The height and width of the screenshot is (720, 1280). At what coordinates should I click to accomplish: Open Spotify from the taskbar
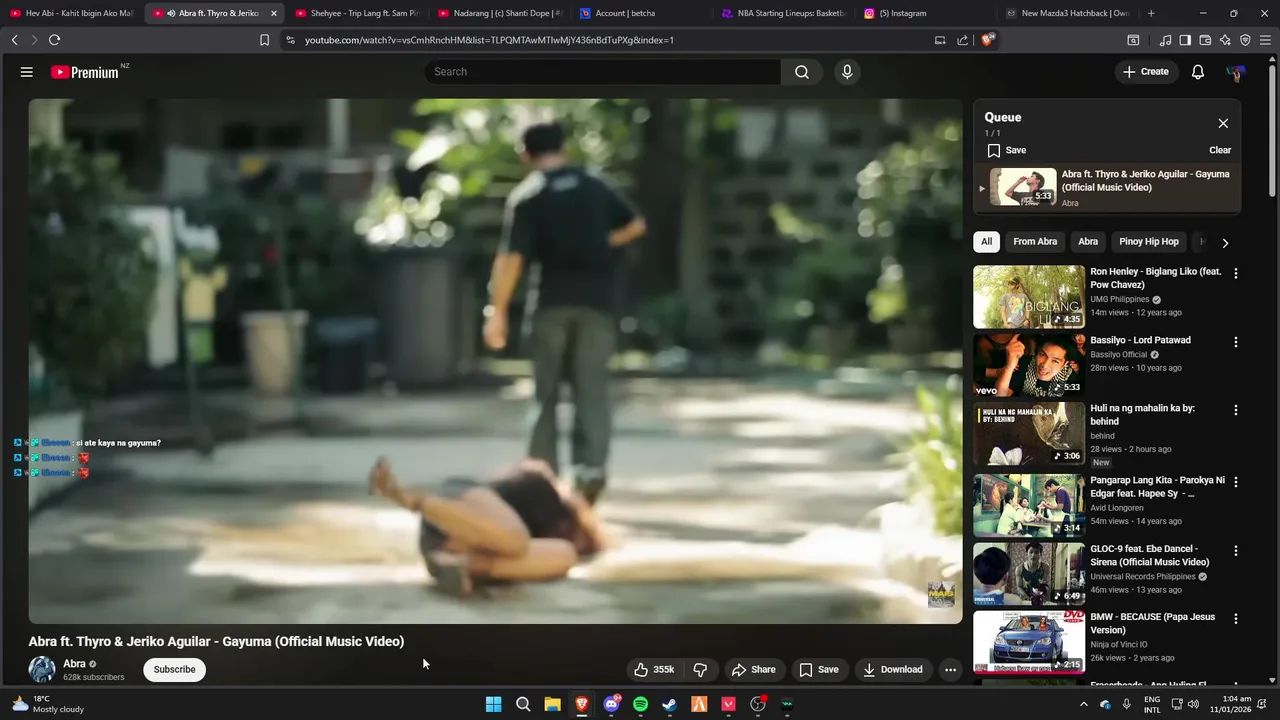(x=640, y=704)
